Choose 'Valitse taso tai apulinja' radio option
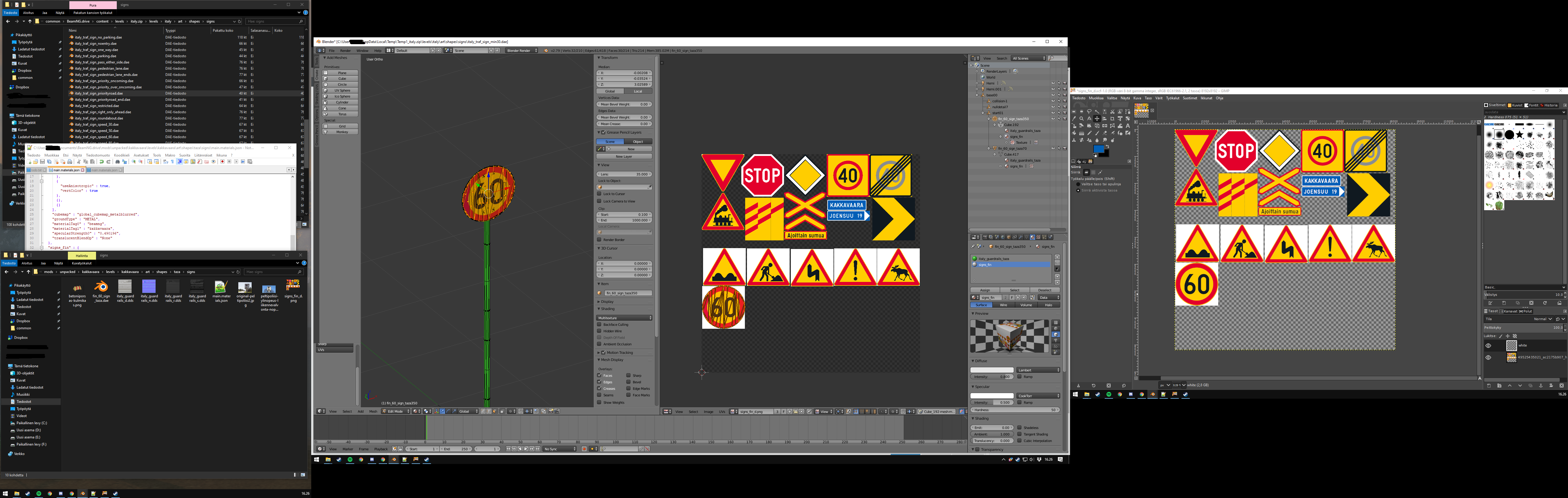Screen dimensions: 1568x498 [1078, 184]
